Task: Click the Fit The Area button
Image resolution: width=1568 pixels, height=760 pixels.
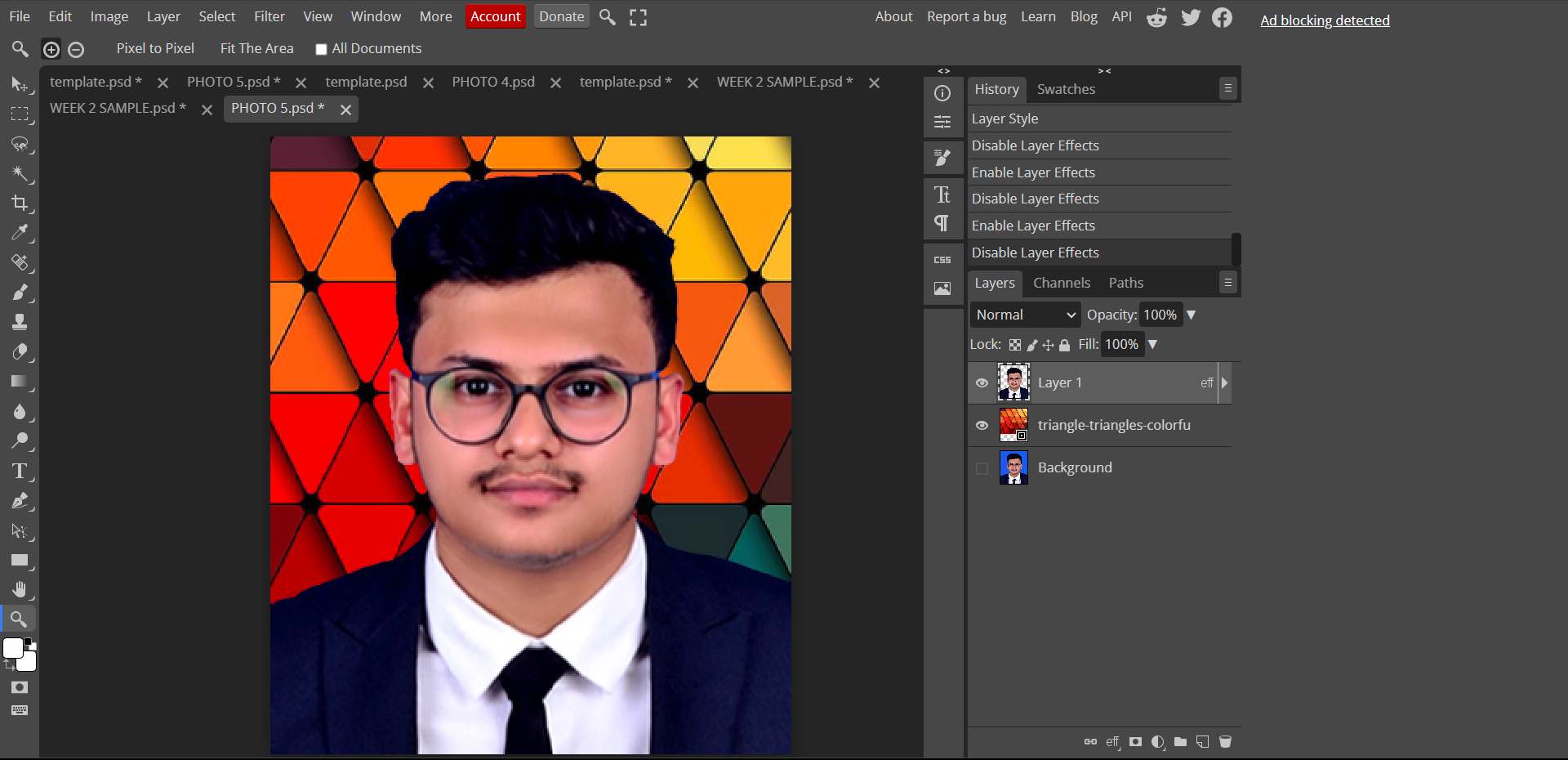Action: click(256, 48)
